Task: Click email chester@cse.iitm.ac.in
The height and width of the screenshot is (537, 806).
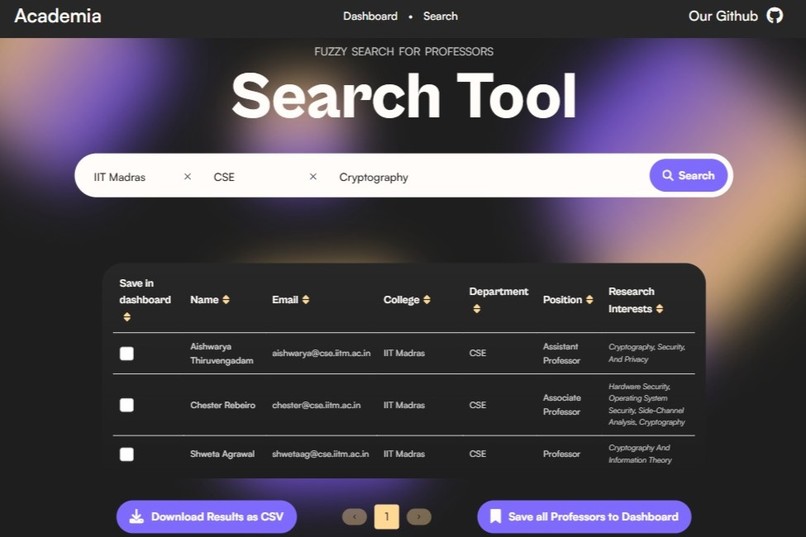Action: coord(316,405)
